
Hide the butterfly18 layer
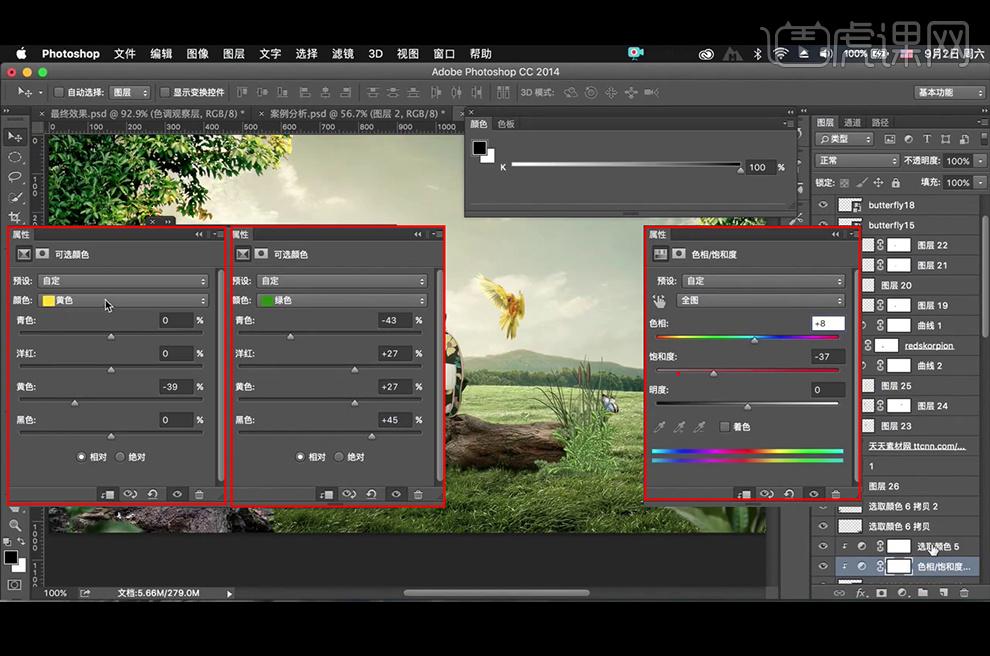823,205
